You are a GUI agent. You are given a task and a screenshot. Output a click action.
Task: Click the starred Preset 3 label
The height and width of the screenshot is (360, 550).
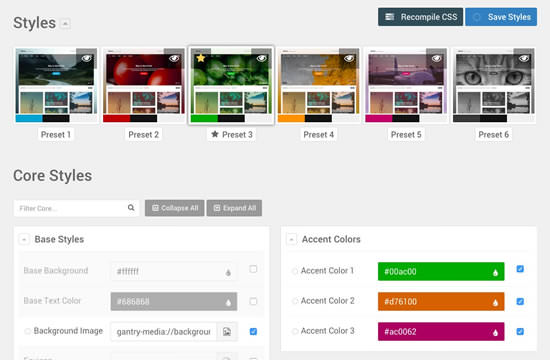click(x=232, y=134)
